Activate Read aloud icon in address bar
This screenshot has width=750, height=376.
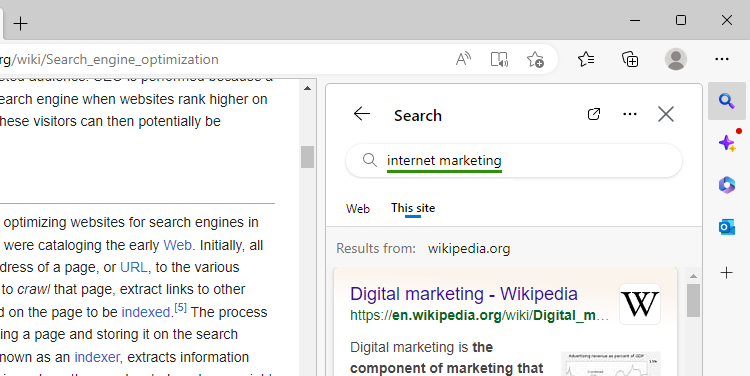pos(463,59)
